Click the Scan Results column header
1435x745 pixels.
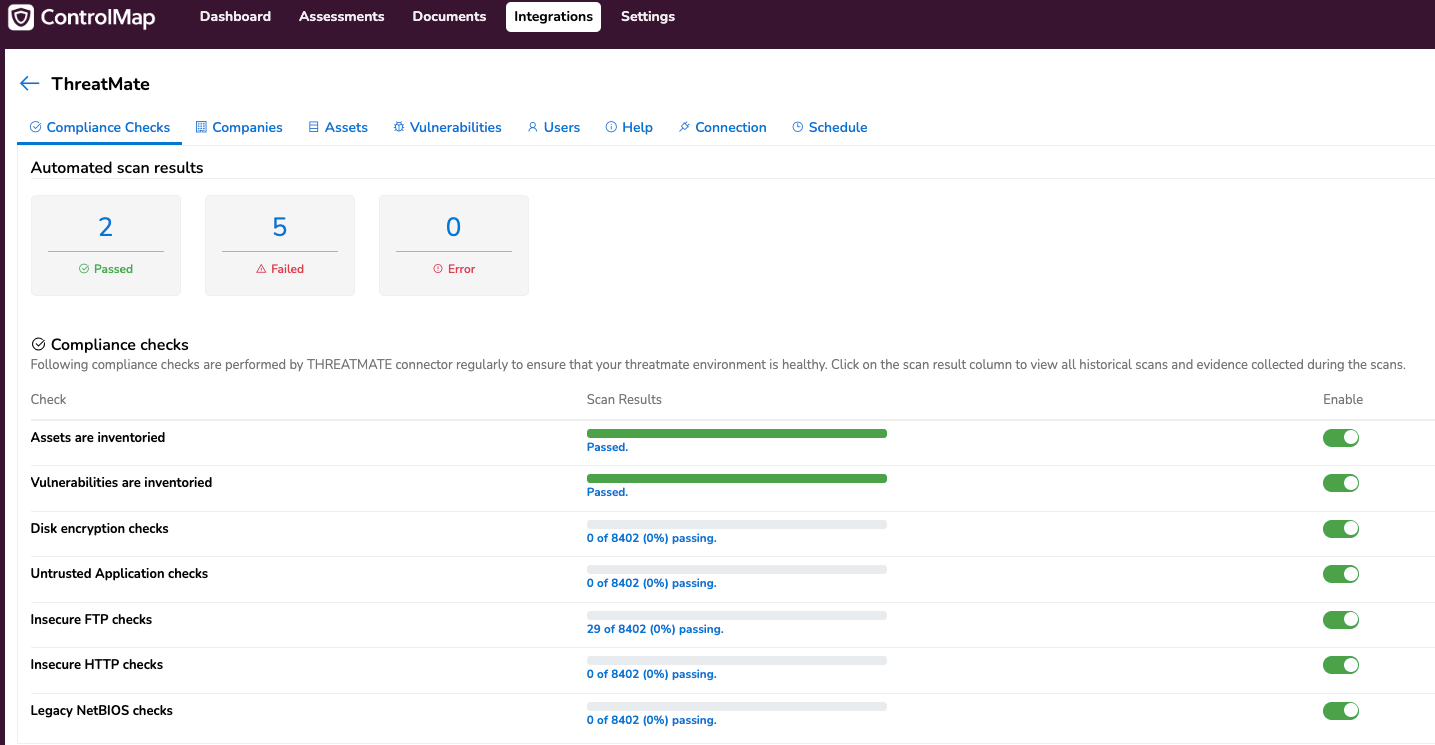coord(624,399)
